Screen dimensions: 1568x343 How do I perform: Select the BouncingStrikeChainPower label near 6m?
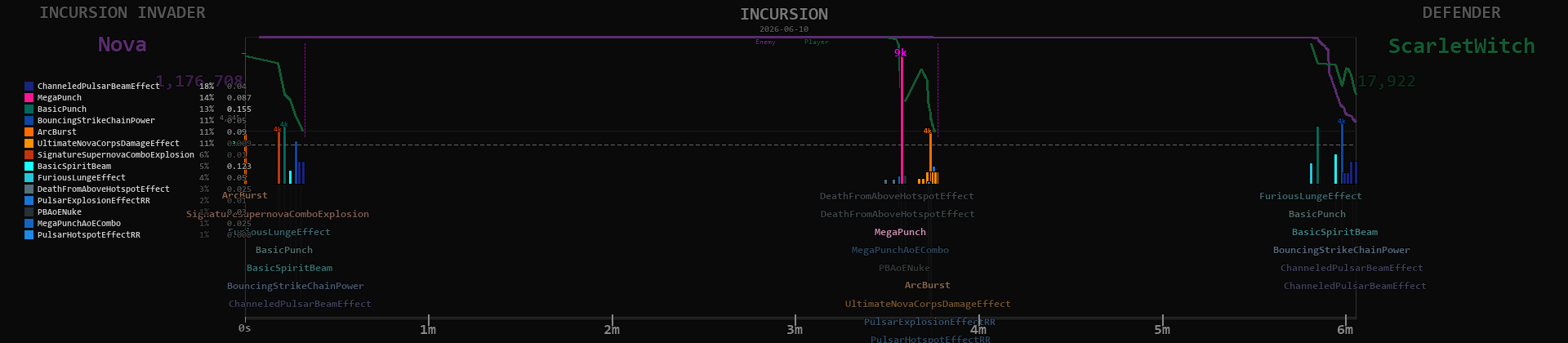tap(1341, 250)
